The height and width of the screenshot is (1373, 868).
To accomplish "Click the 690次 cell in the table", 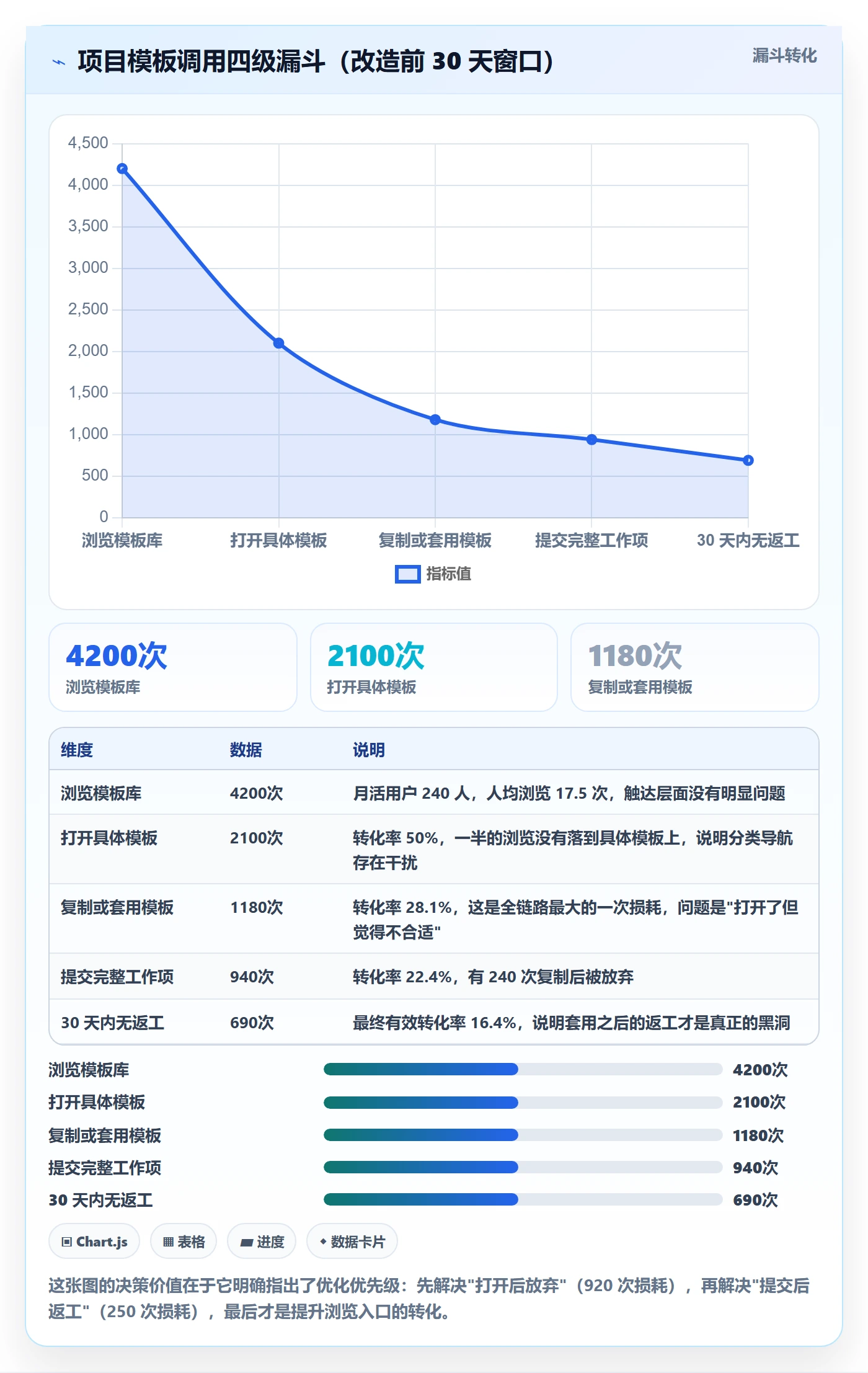I will tap(252, 1023).
